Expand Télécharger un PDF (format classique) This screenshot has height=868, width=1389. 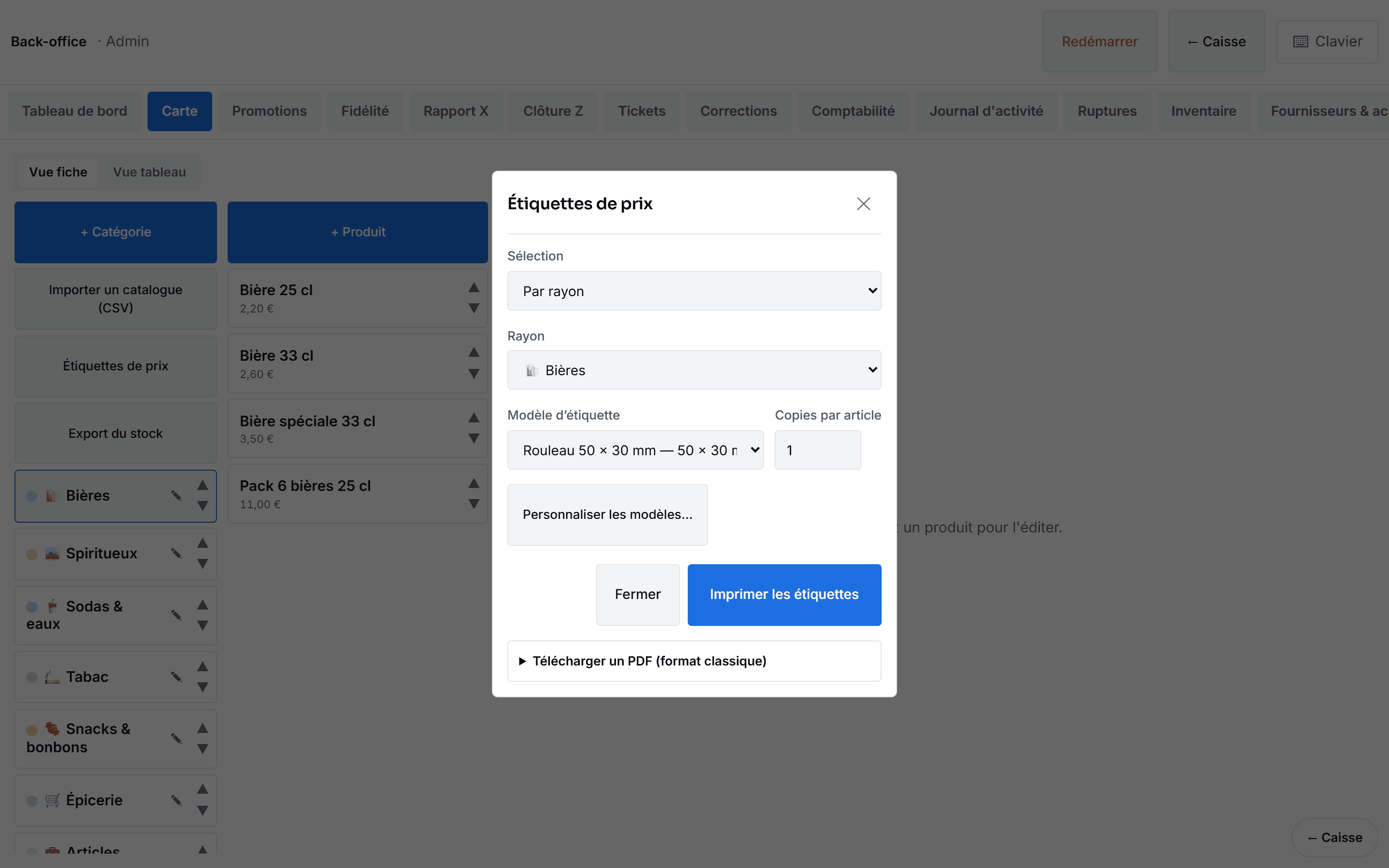694,661
